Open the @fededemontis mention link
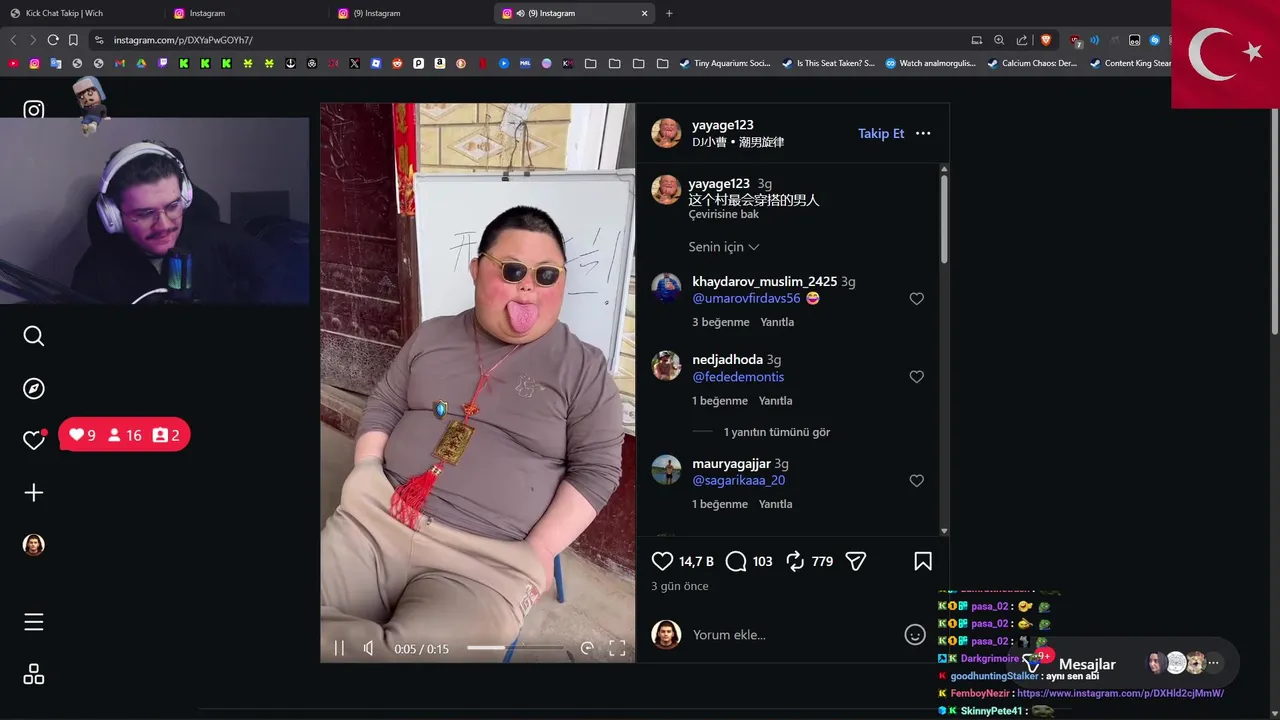 click(x=738, y=377)
